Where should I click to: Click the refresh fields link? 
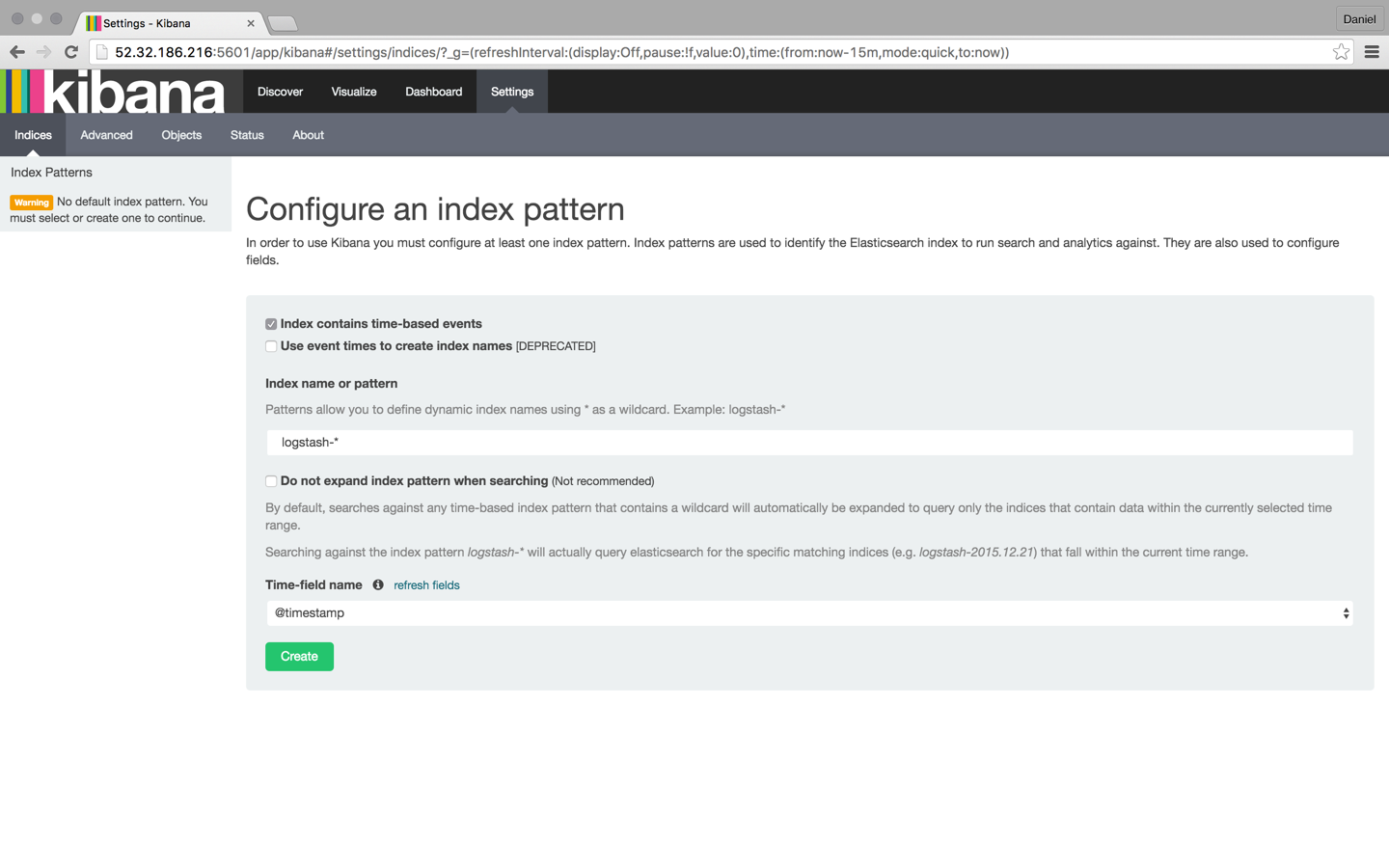pos(426,584)
